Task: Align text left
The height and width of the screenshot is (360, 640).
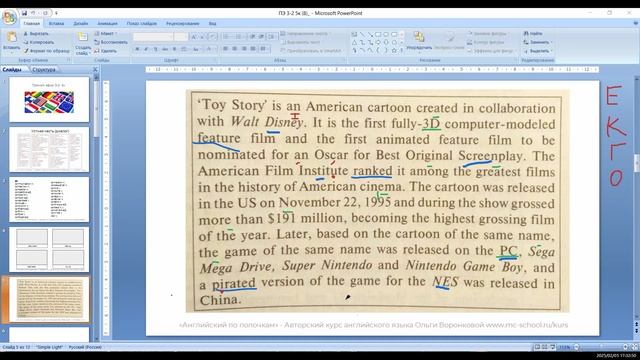Action: click(x=225, y=49)
